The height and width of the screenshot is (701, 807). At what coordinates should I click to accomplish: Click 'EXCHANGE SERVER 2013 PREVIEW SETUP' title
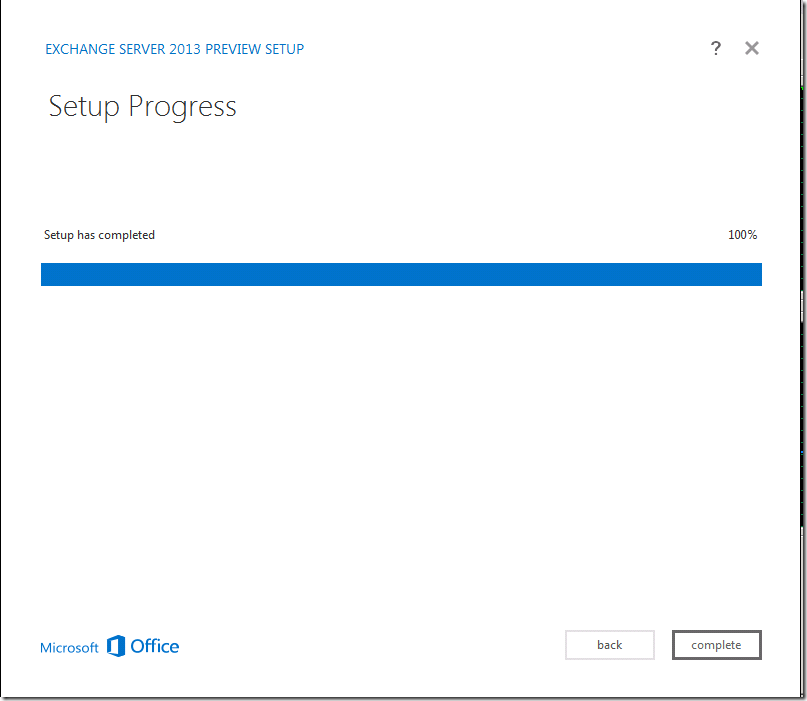coord(174,49)
